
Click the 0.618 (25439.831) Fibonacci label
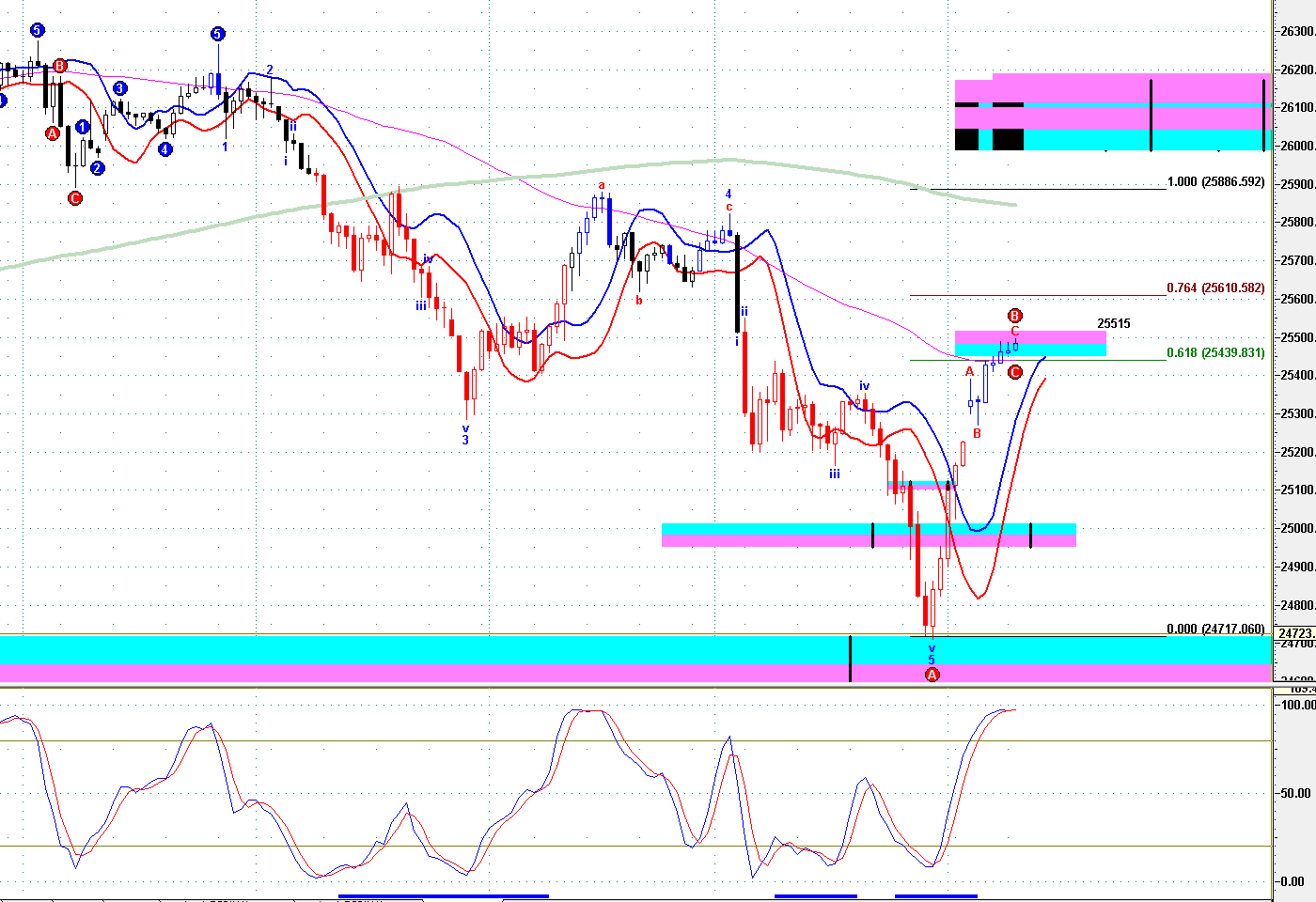coord(1215,353)
